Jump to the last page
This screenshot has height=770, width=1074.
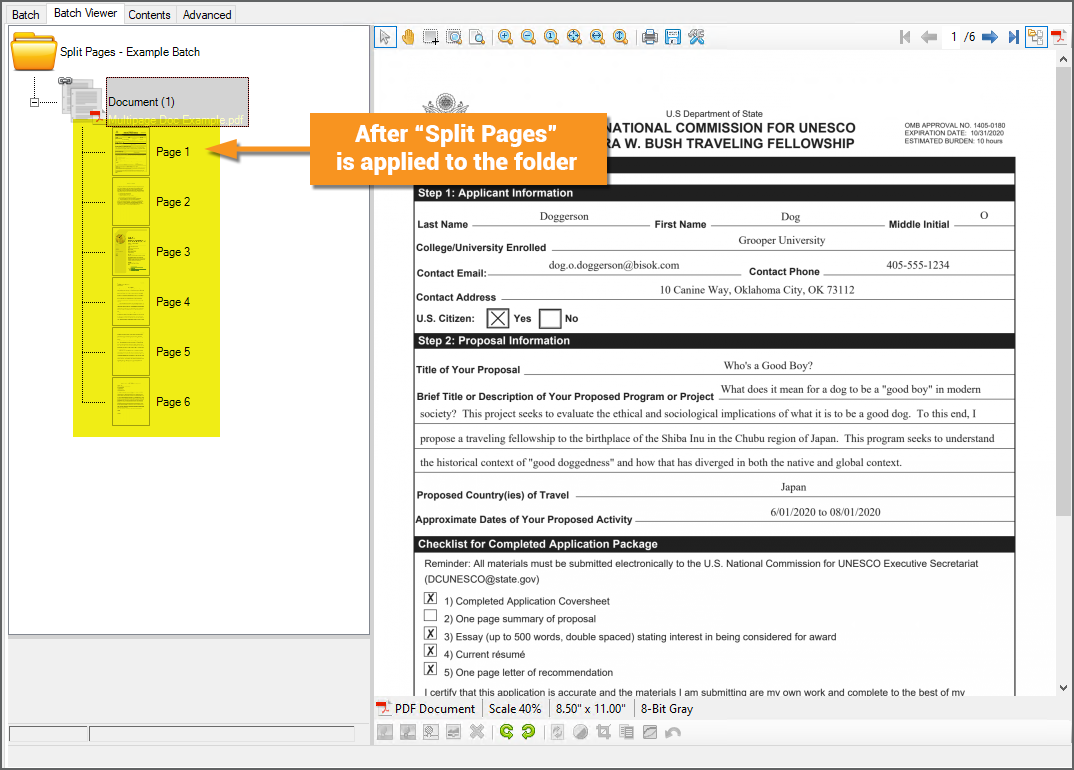tap(1013, 37)
